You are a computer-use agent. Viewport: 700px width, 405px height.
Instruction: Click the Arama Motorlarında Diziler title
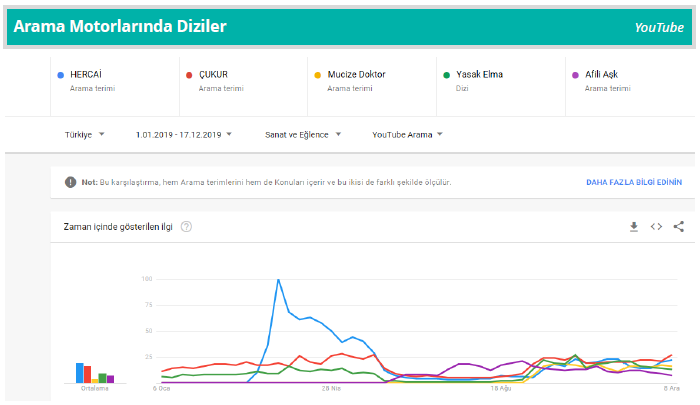120,26
